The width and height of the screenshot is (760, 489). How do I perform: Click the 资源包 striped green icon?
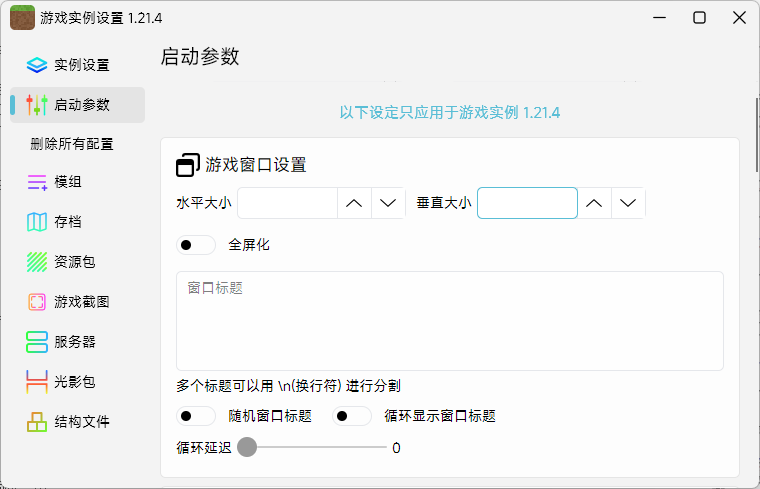coord(37,262)
